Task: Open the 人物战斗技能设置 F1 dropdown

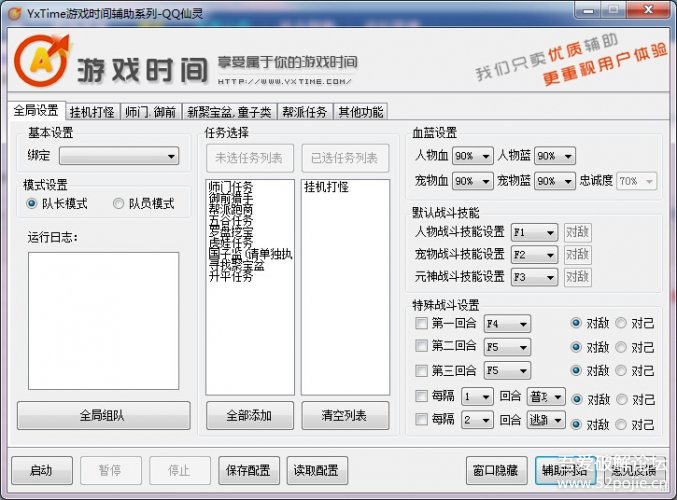Action: [534, 232]
